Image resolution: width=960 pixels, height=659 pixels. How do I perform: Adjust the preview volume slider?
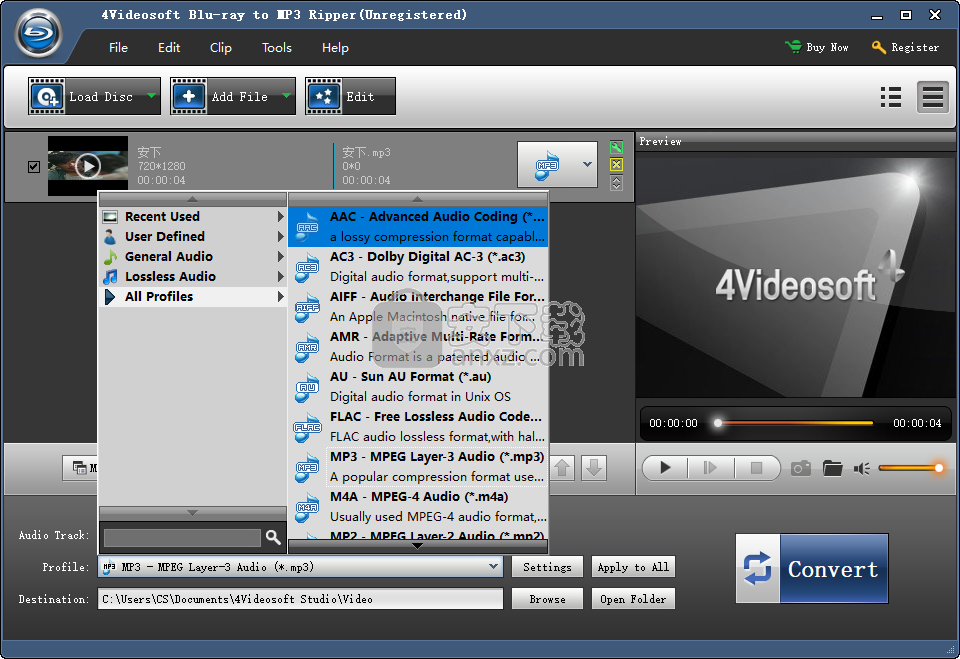(911, 468)
